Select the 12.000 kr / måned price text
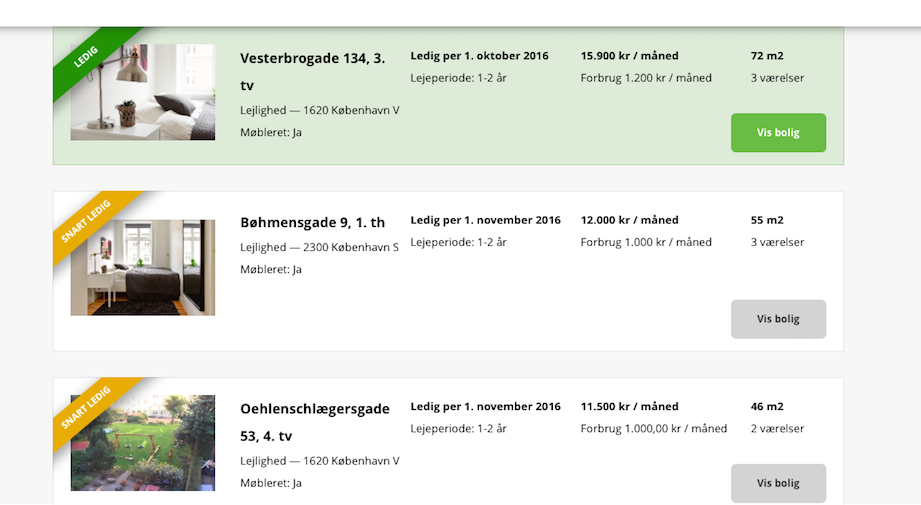This screenshot has height=505, width=921. [x=630, y=220]
